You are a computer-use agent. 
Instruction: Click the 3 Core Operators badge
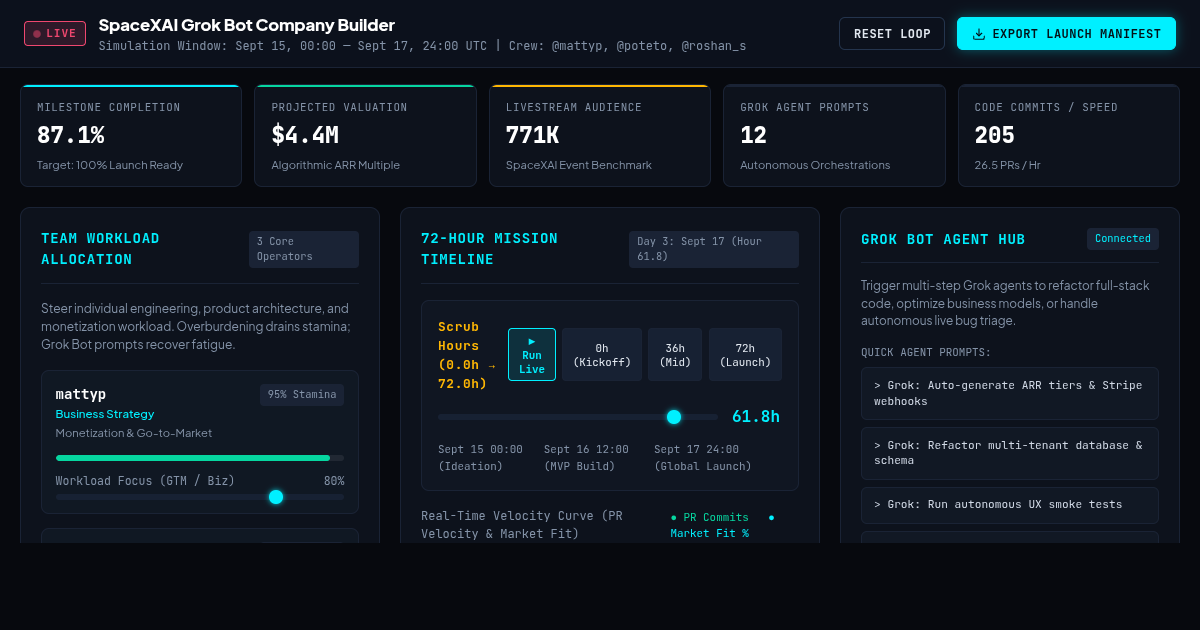coord(304,249)
